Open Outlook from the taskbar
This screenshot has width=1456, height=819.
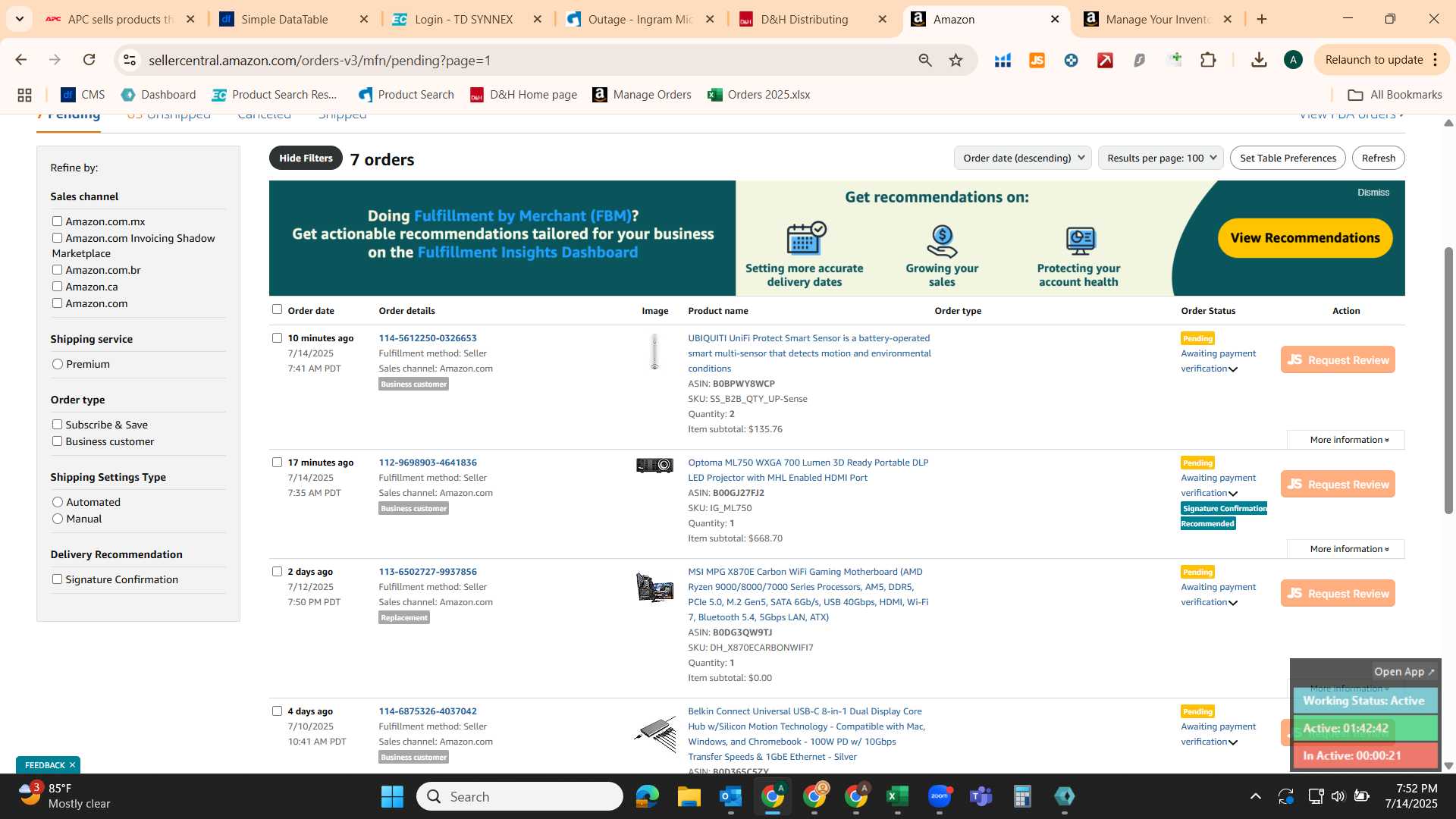click(730, 796)
